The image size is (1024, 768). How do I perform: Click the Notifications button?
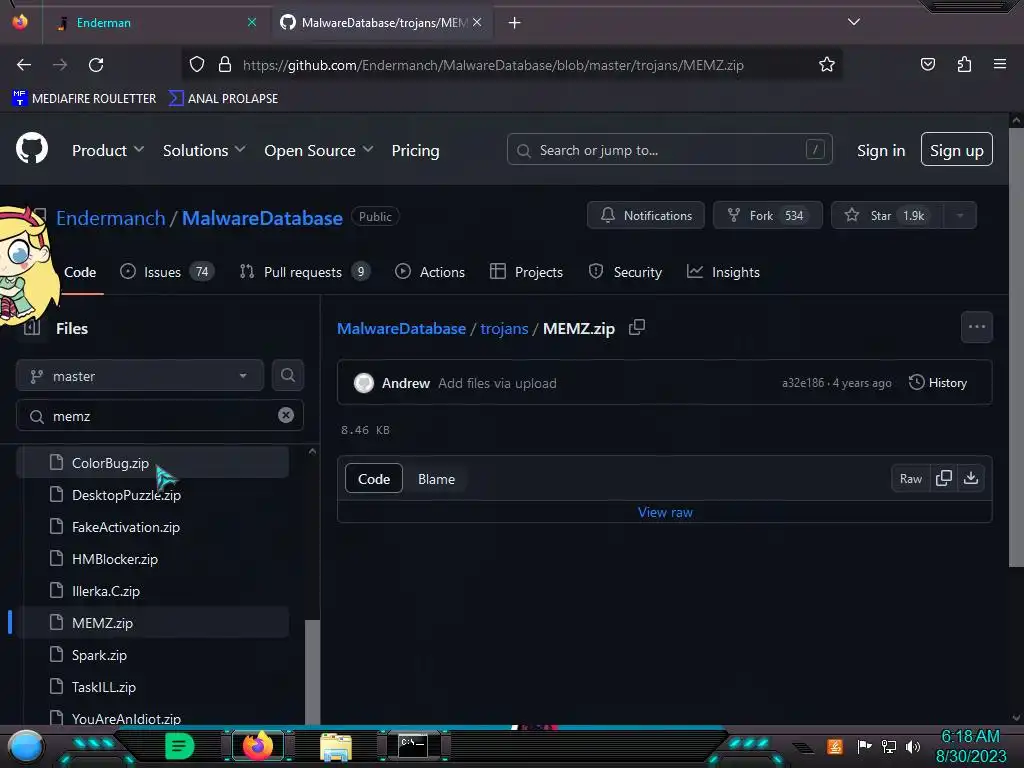tap(646, 216)
